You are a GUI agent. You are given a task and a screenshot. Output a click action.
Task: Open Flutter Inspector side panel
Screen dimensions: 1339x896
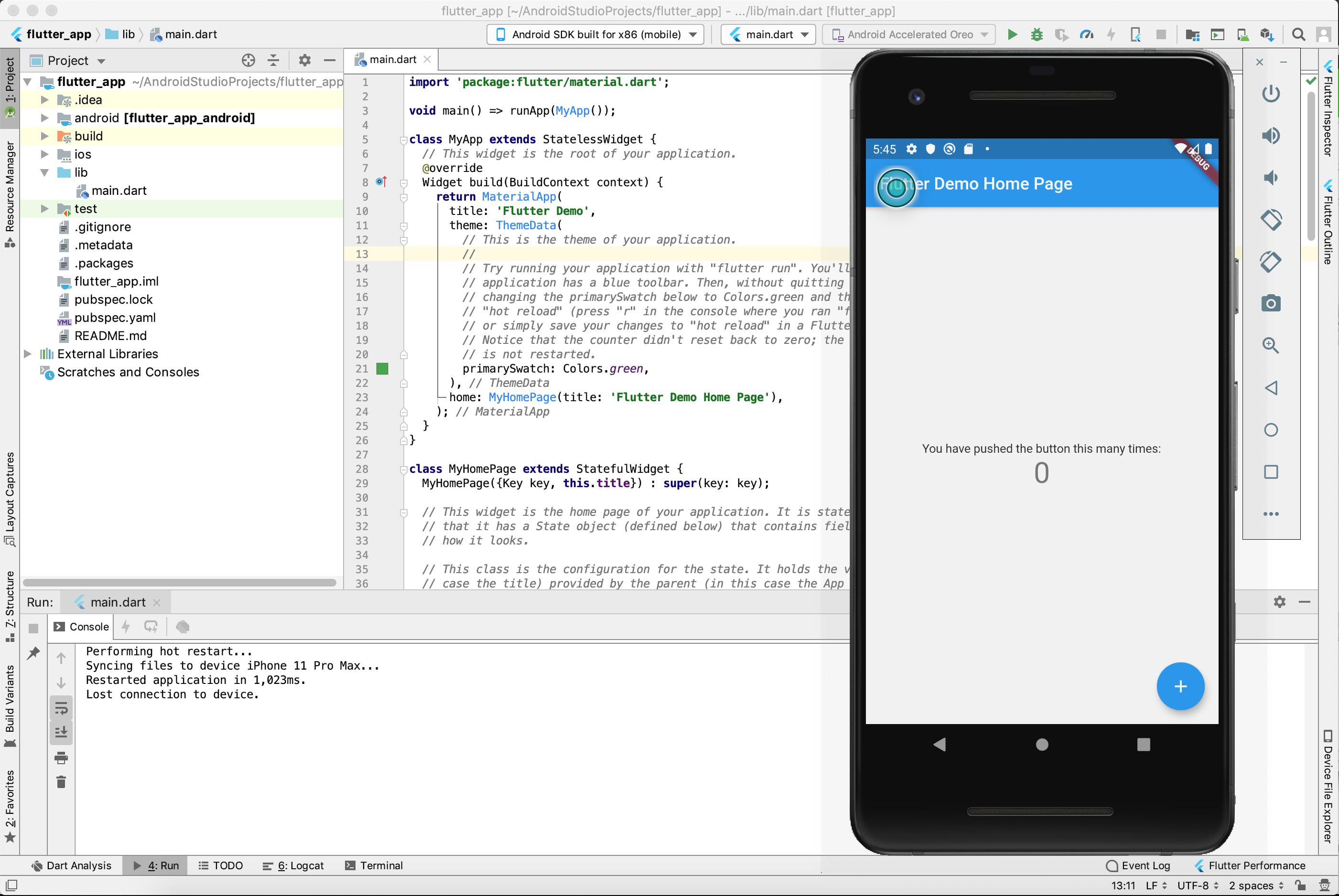(x=1328, y=107)
